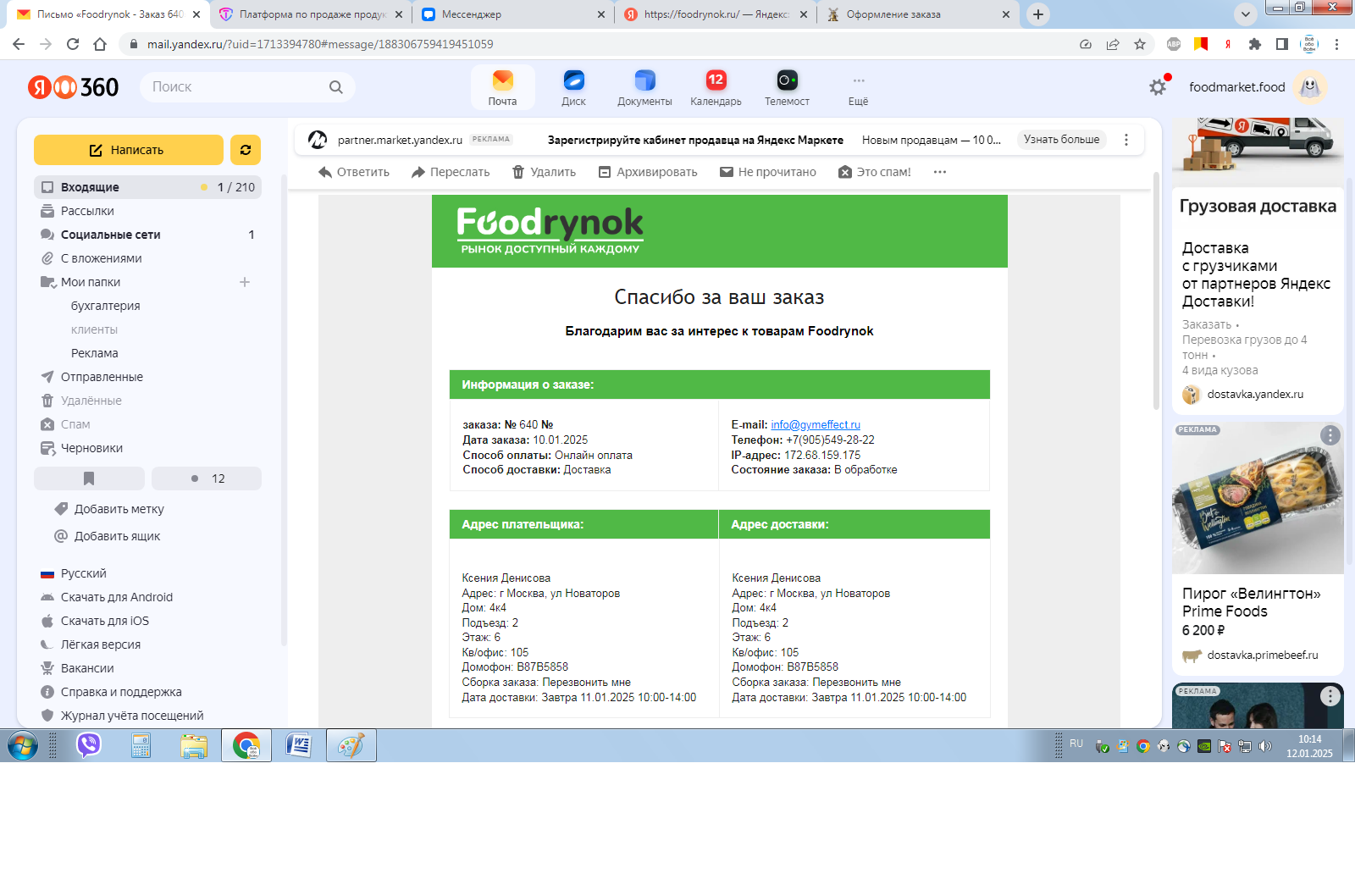Open Chrome extensions puzzle icon
The width and height of the screenshot is (1355, 896).
[x=1255, y=44]
